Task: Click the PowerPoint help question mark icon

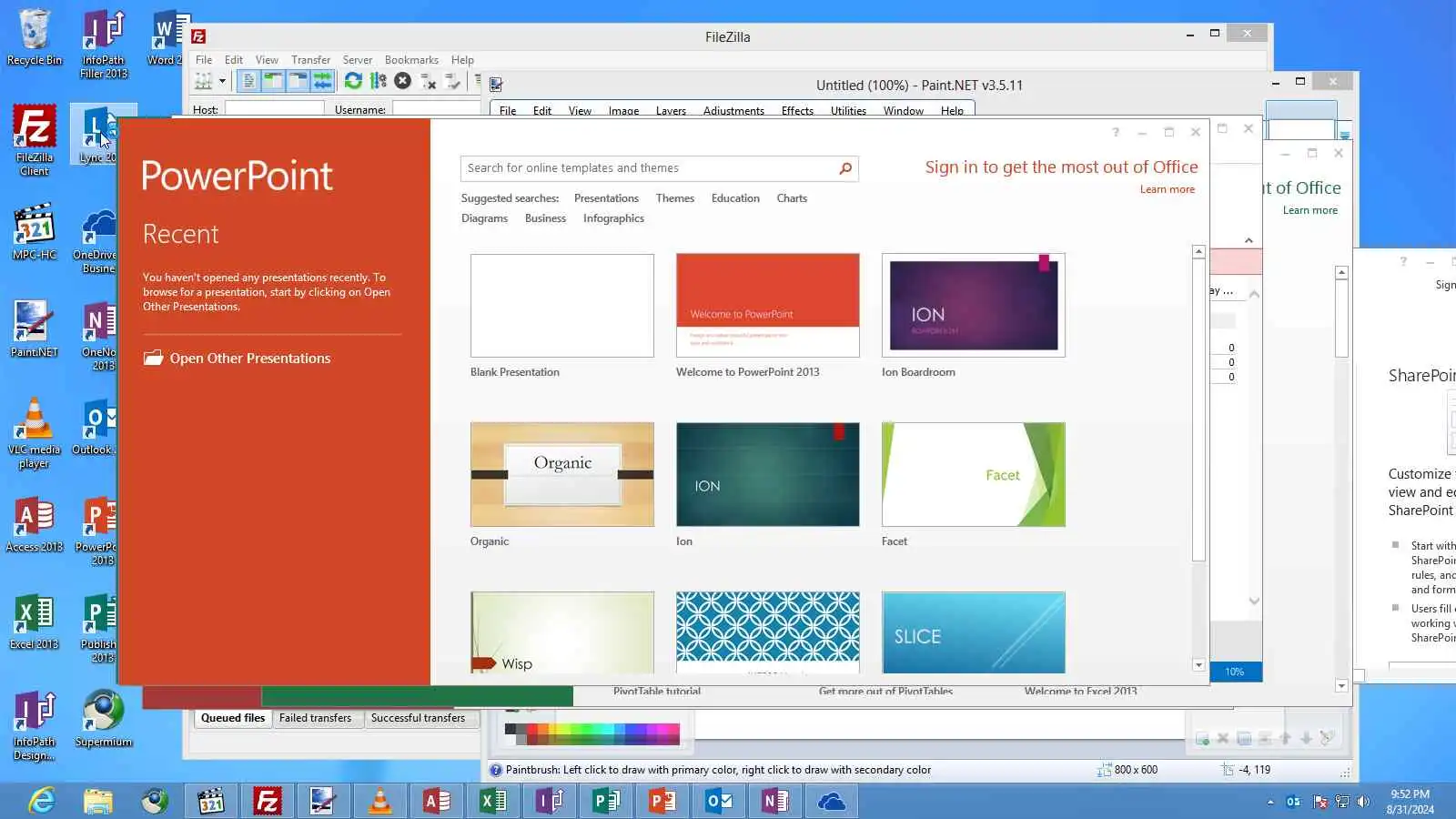Action: pyautogui.click(x=1115, y=133)
